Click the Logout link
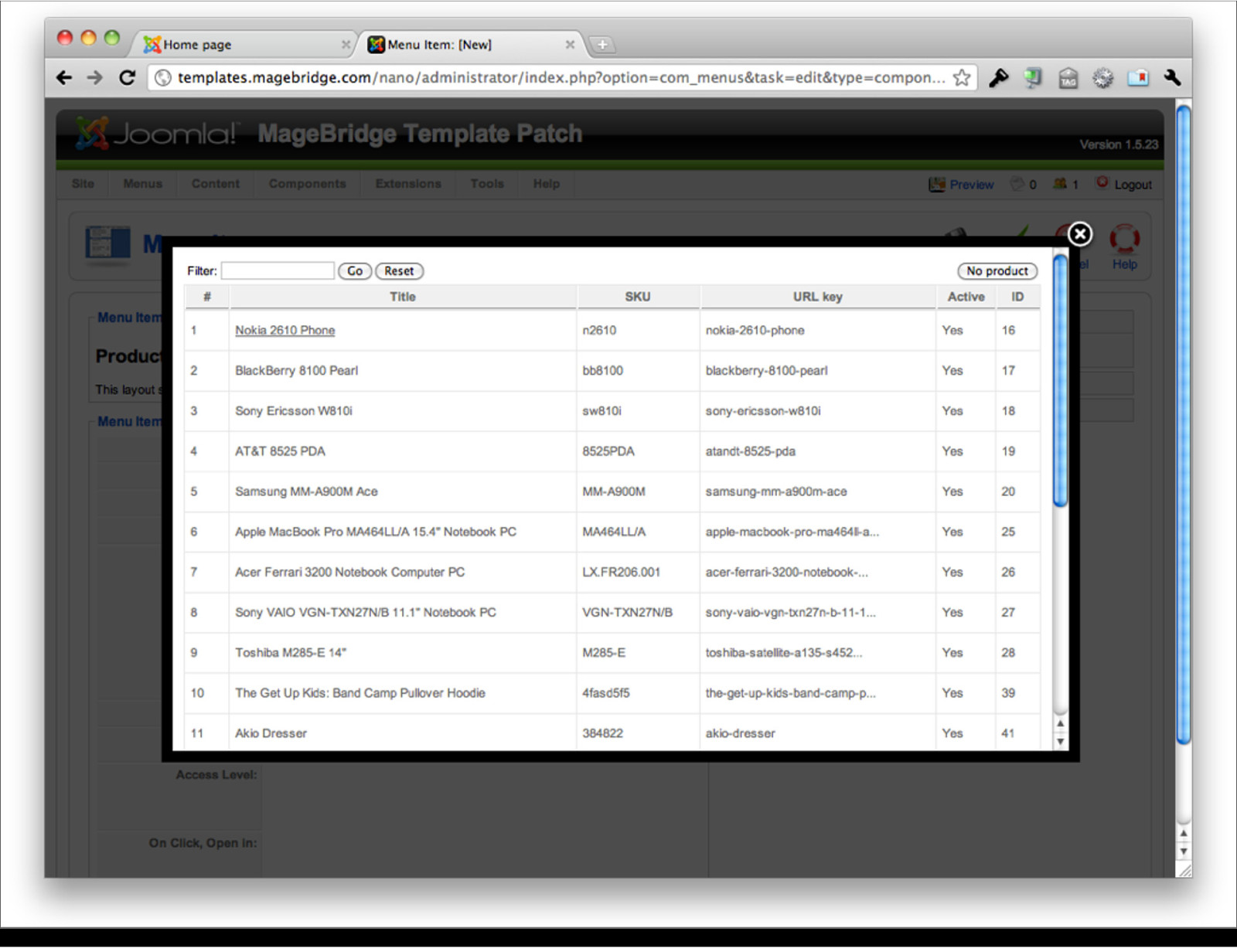 [x=1133, y=185]
